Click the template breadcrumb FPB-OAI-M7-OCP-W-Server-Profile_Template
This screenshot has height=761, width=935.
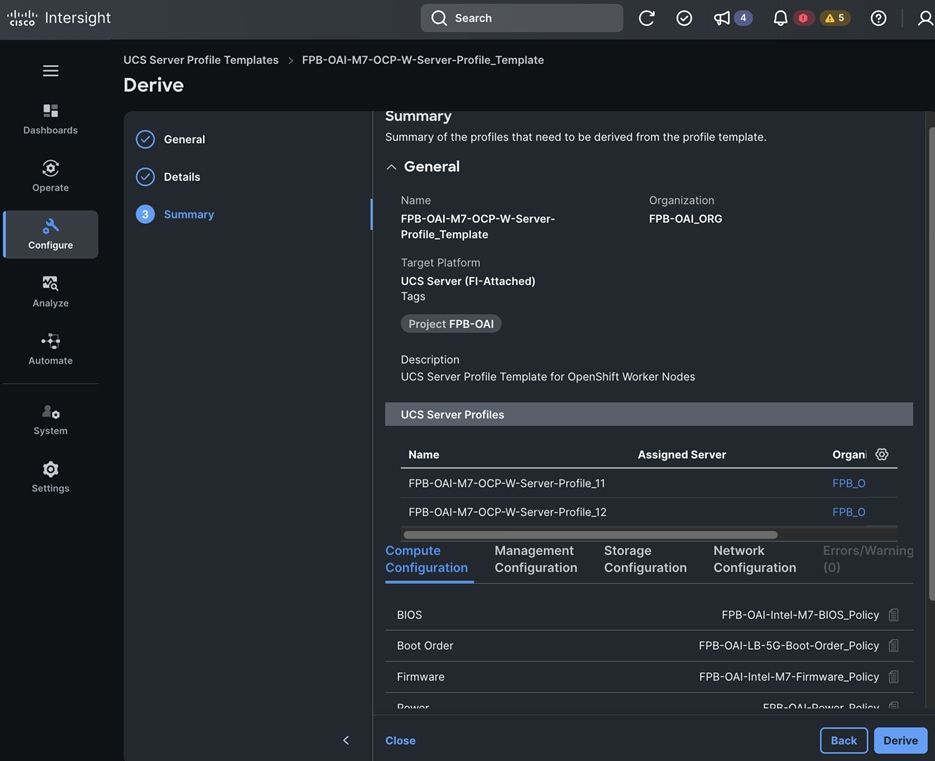click(x=423, y=60)
